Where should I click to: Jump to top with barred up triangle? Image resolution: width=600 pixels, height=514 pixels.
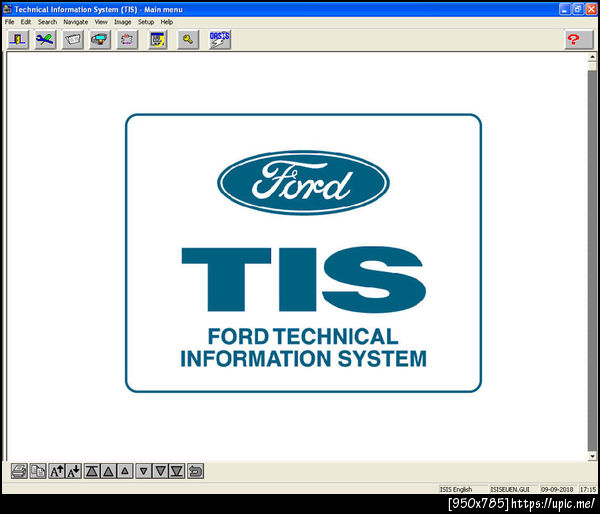91,471
